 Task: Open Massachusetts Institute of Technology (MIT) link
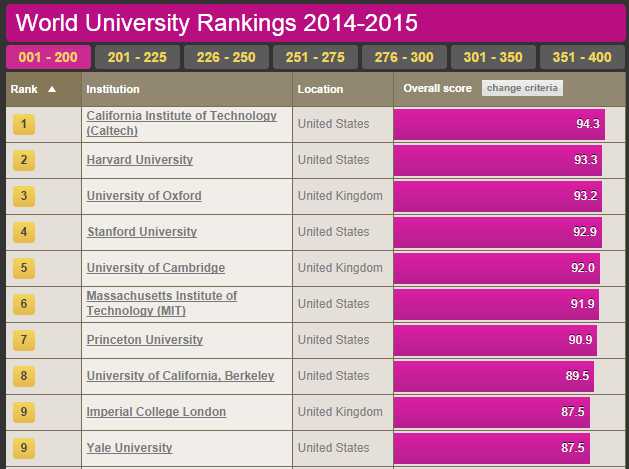(162, 303)
